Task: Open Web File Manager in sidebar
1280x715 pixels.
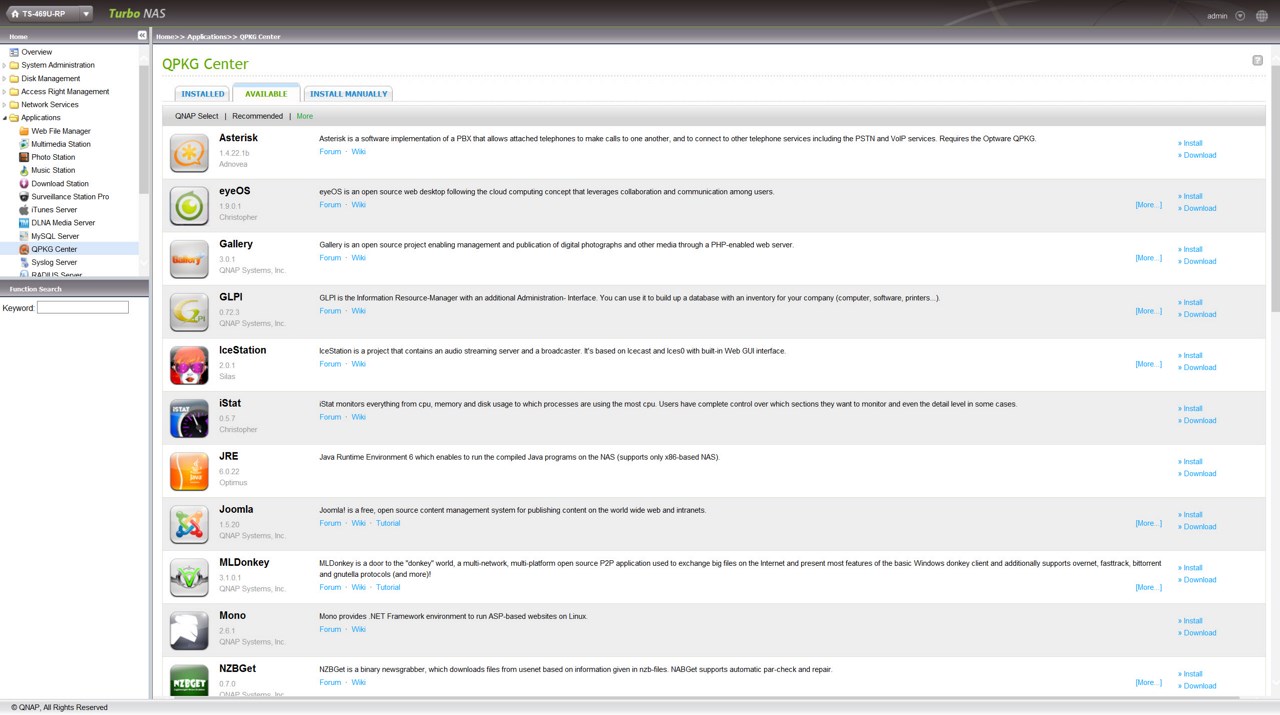Action: point(60,131)
